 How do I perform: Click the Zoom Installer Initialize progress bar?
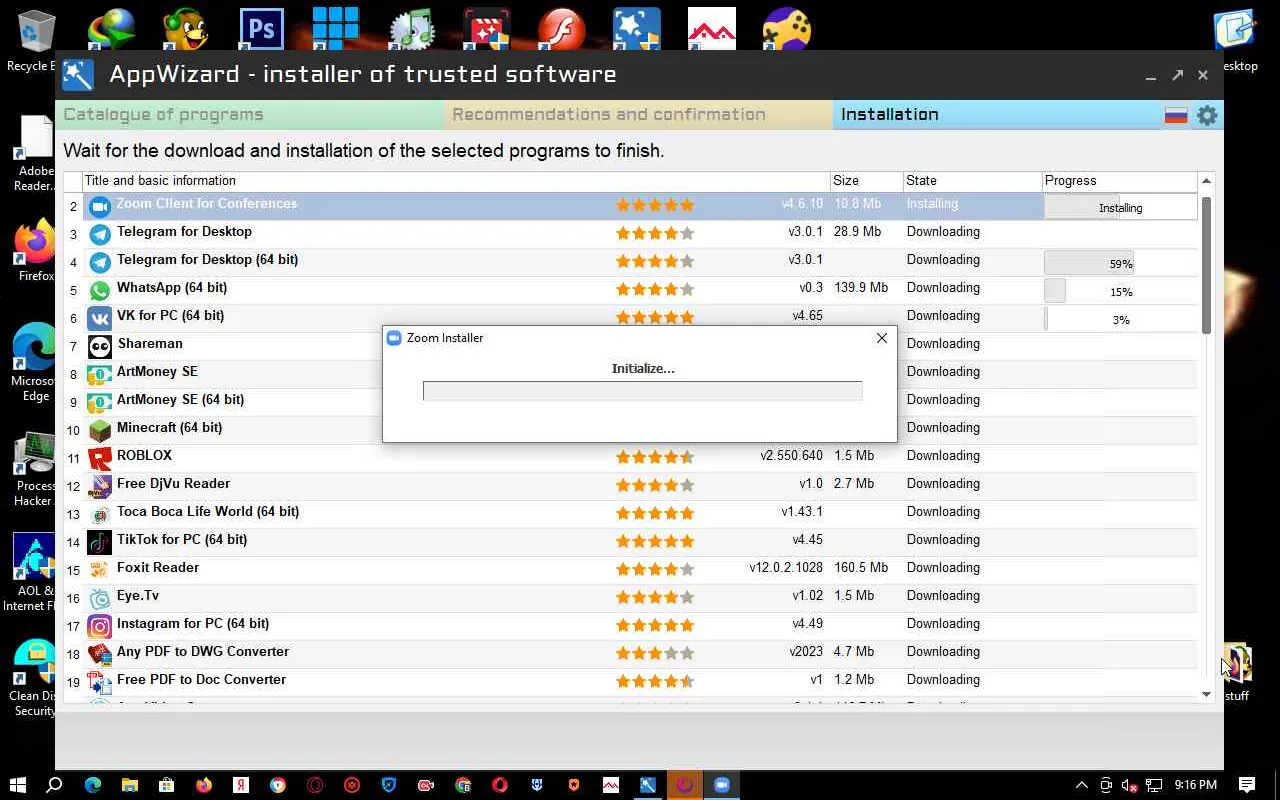[642, 391]
